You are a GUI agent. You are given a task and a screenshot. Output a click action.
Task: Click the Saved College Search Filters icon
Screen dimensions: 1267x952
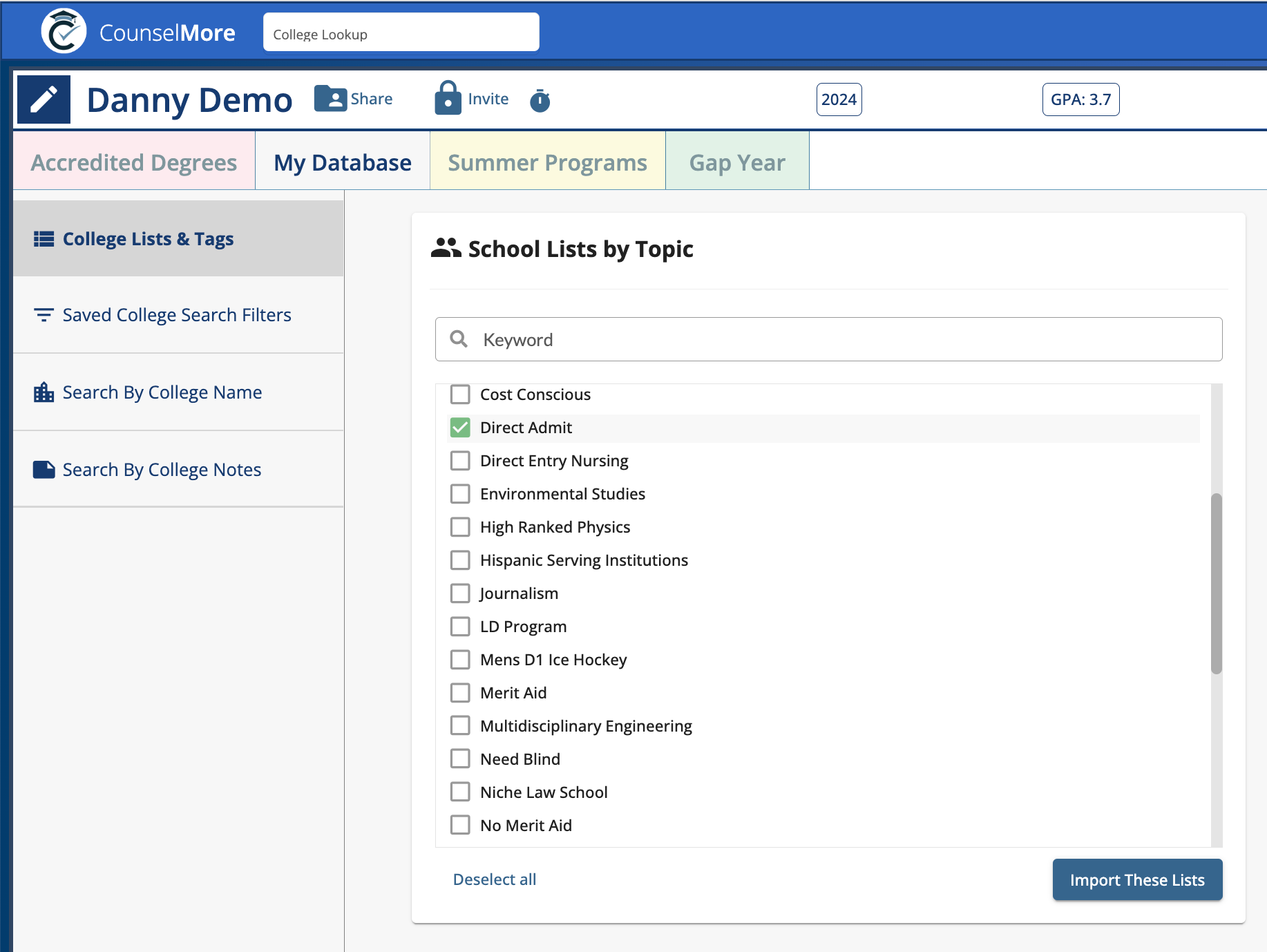coord(44,315)
